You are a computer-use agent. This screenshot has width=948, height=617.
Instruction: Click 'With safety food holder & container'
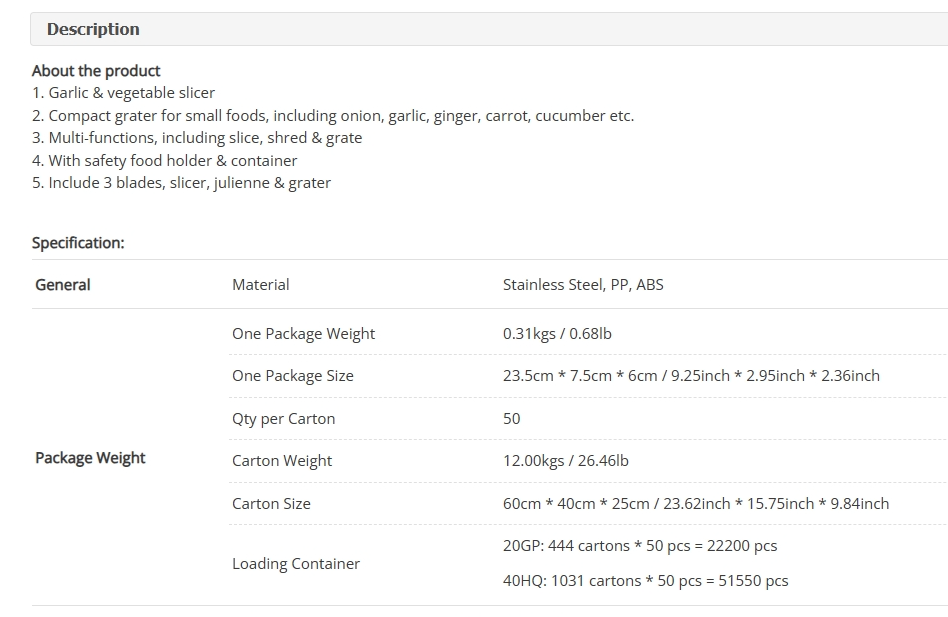pos(164,160)
